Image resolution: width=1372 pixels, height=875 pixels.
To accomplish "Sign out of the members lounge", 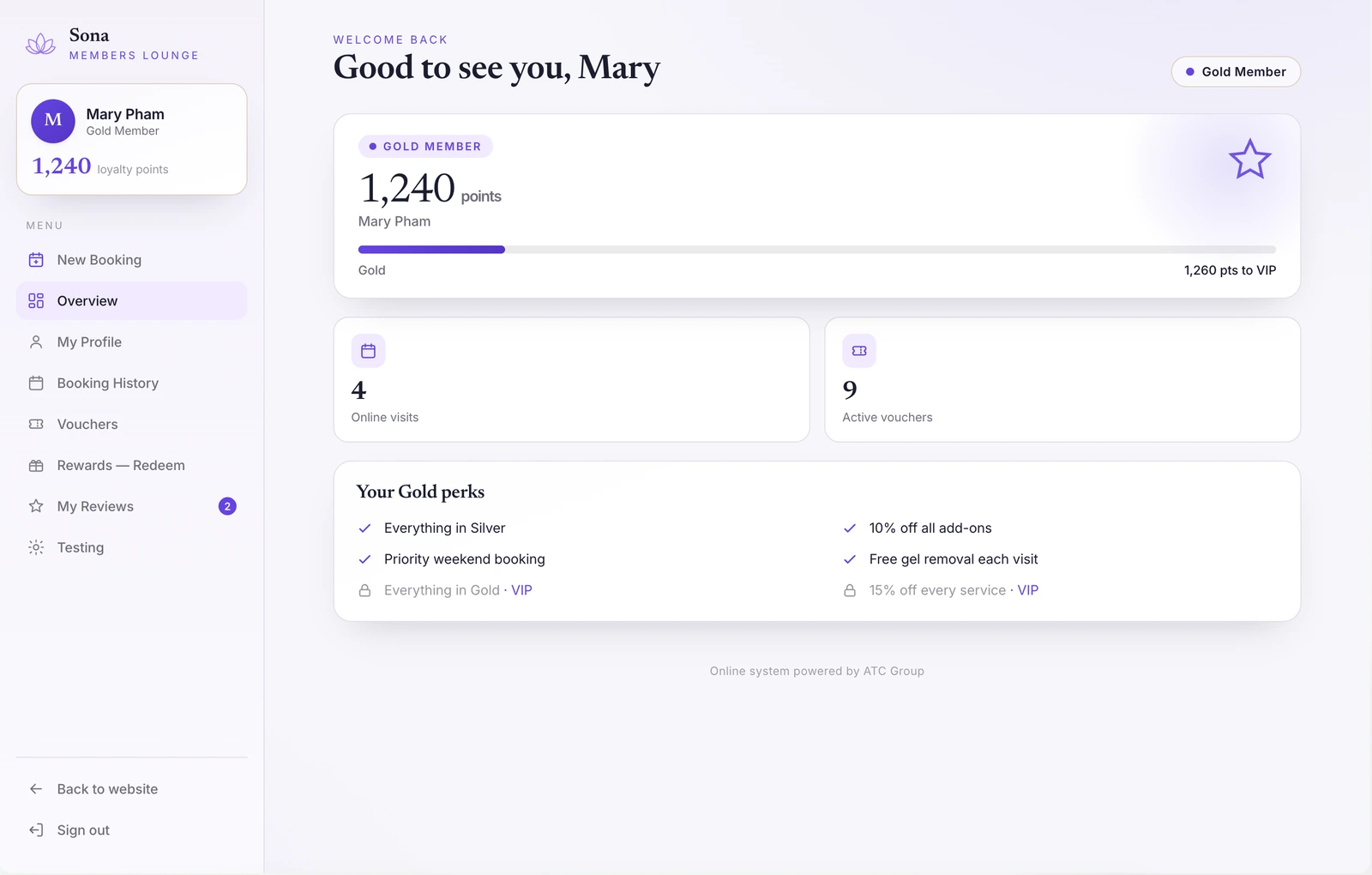I will click(131, 830).
